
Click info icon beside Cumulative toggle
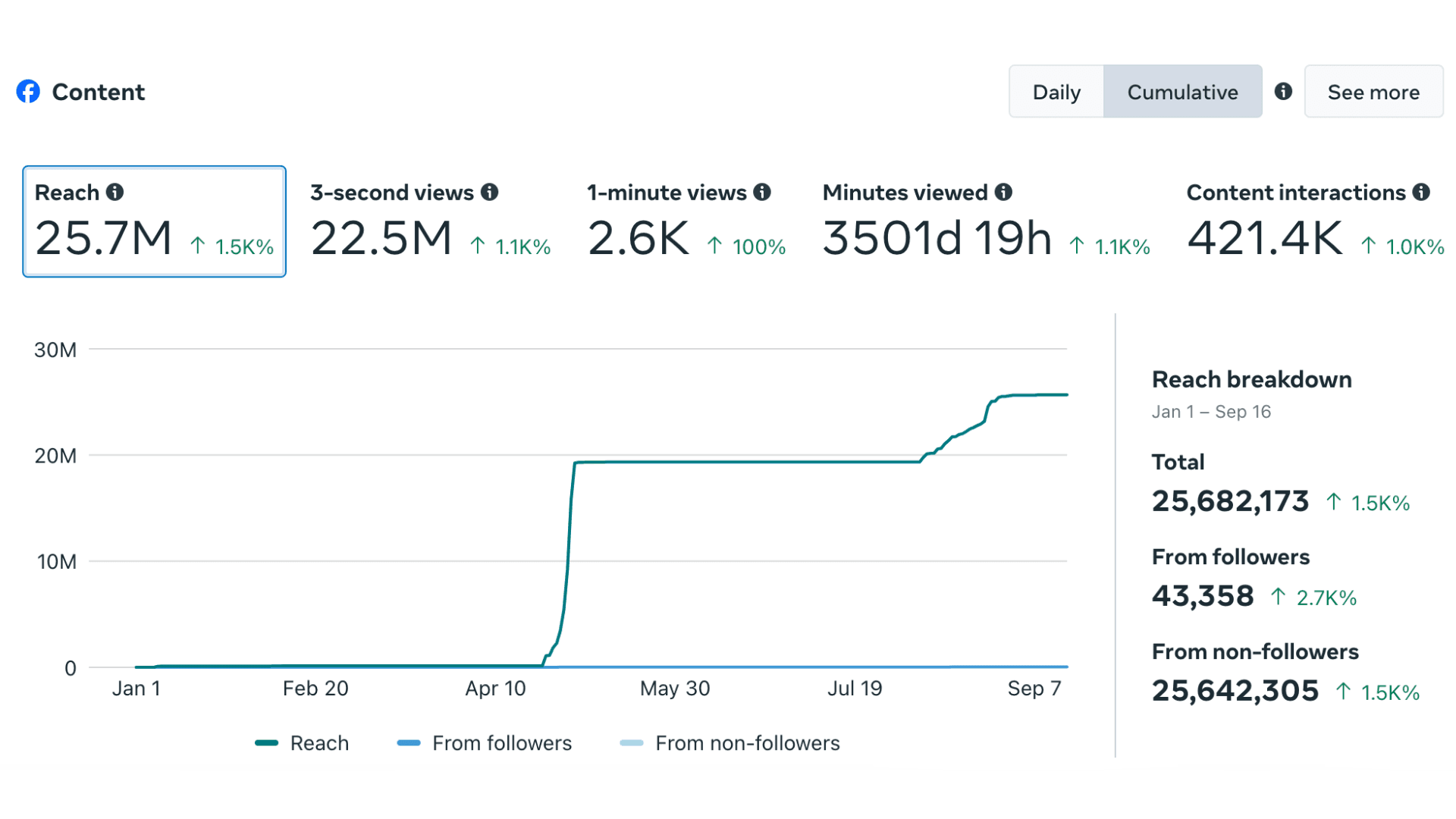click(1283, 91)
